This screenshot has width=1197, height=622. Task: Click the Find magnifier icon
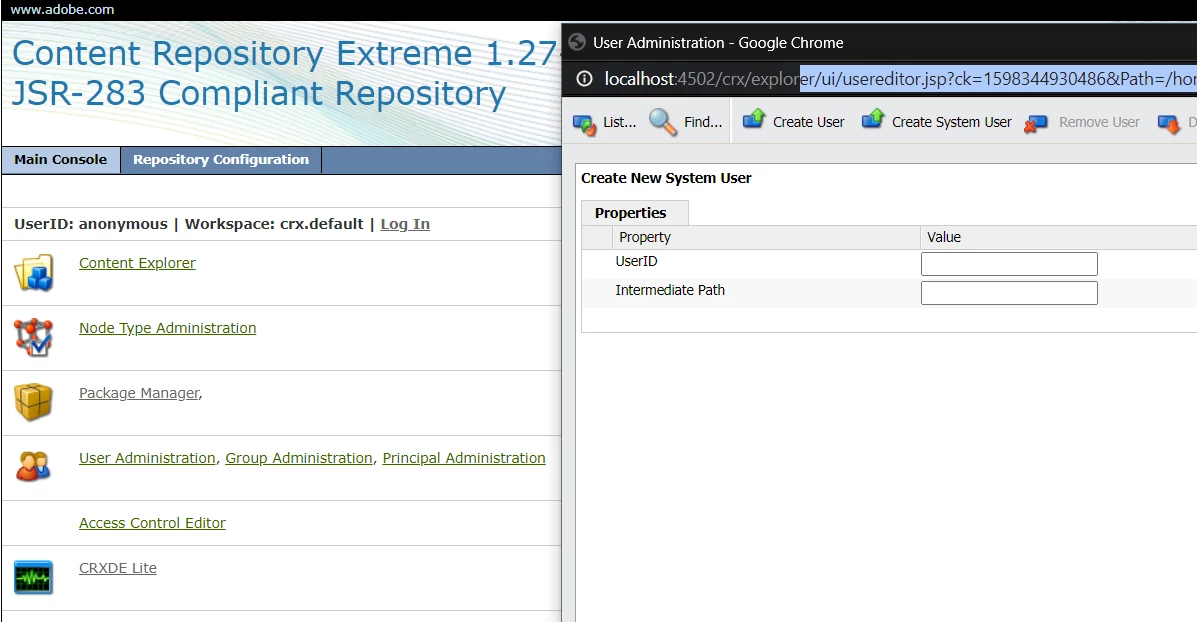[663, 122]
